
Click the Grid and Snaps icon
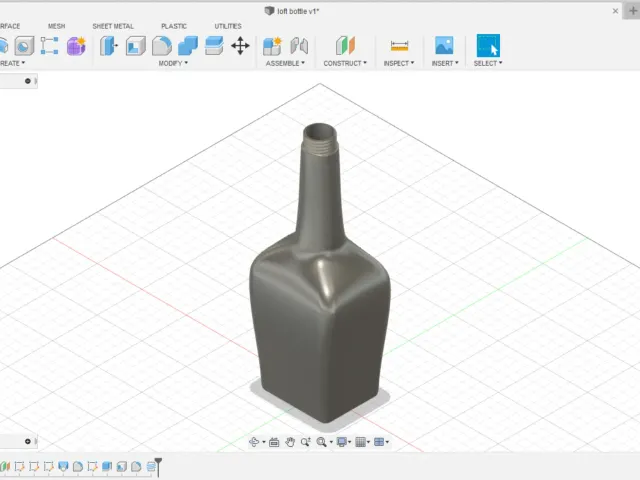(x=360, y=442)
